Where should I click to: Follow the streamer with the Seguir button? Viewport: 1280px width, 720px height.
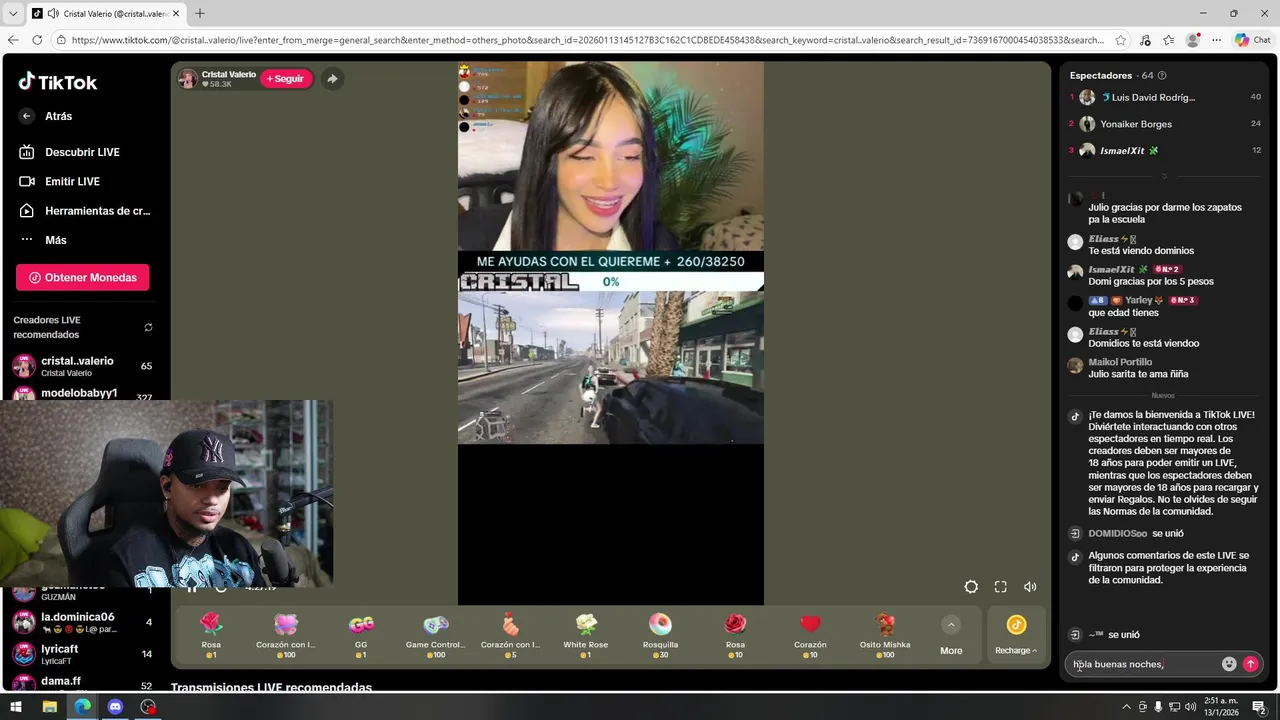286,79
